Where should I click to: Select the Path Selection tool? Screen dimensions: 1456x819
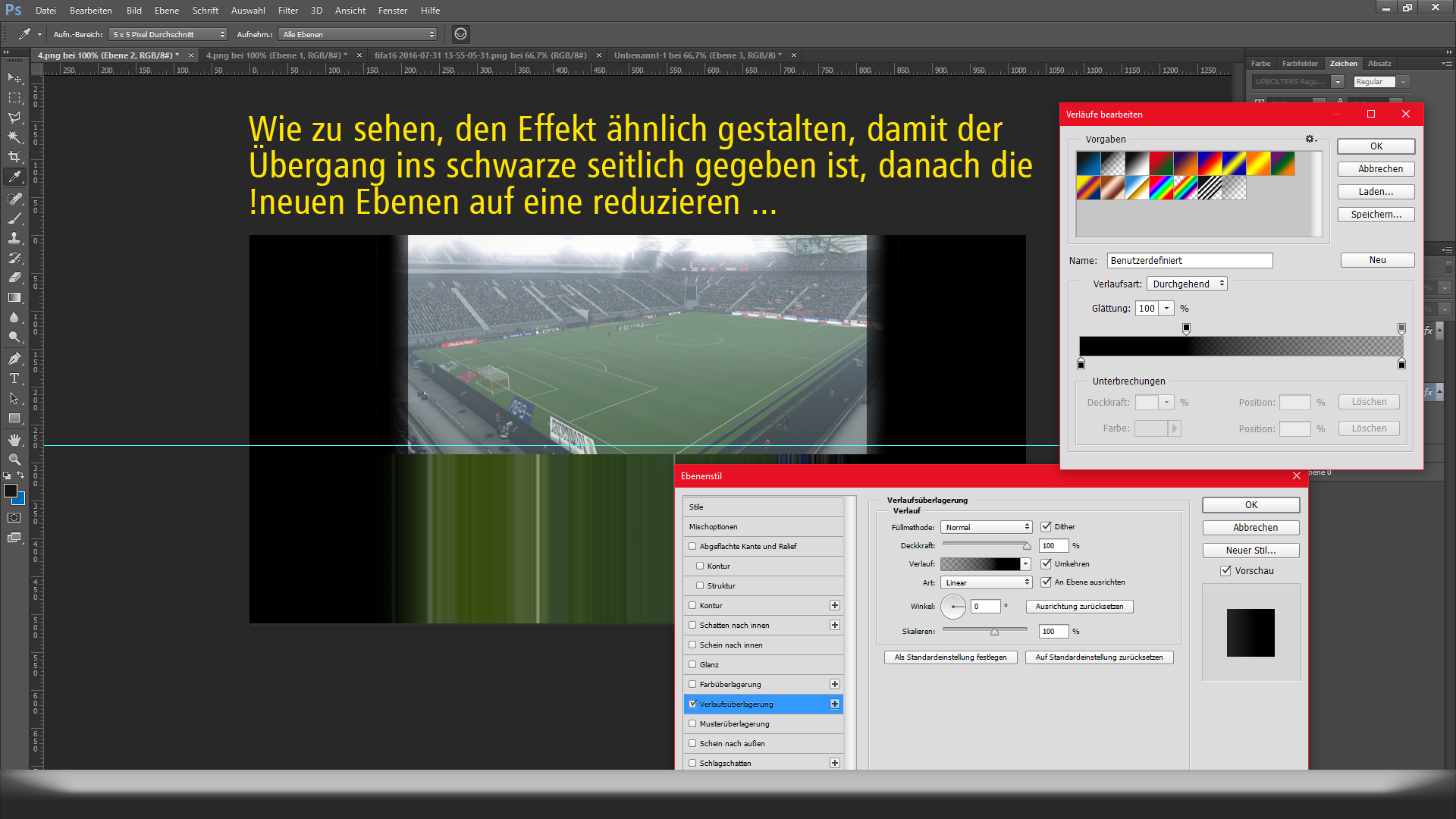(x=14, y=398)
